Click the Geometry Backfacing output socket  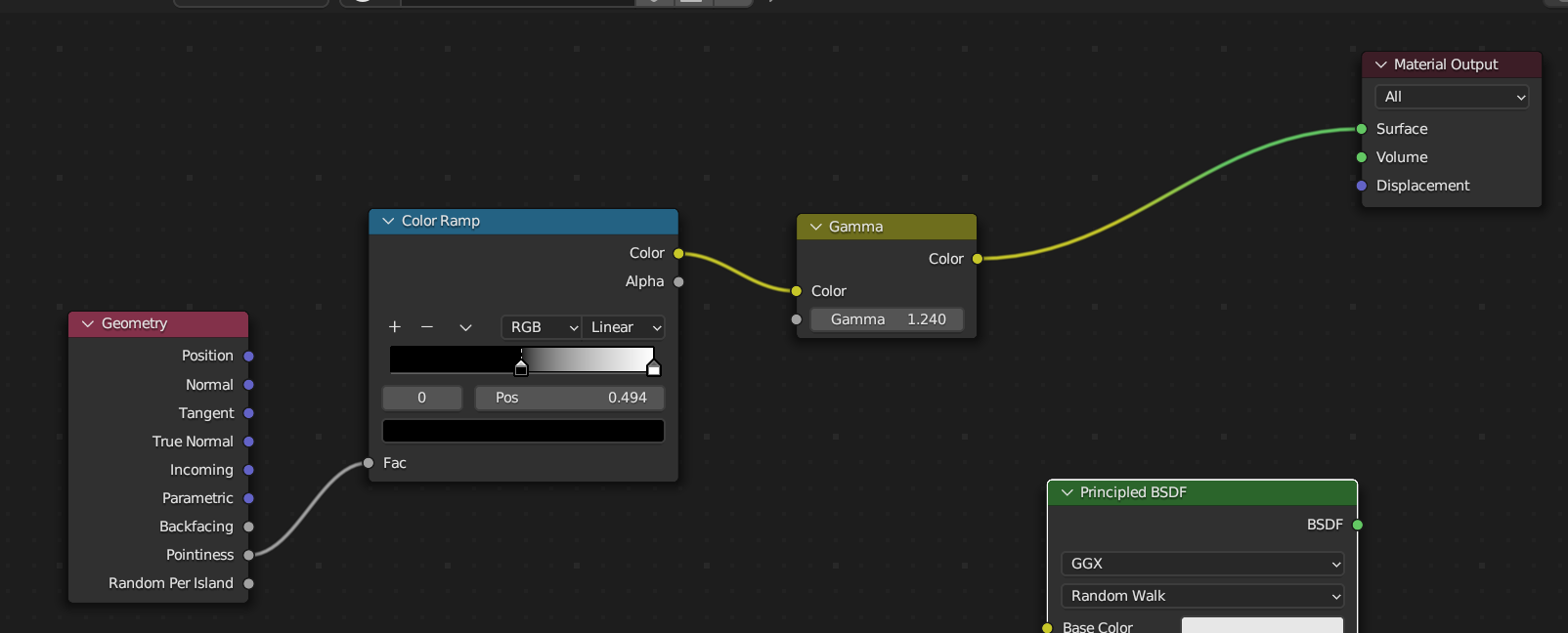248,527
